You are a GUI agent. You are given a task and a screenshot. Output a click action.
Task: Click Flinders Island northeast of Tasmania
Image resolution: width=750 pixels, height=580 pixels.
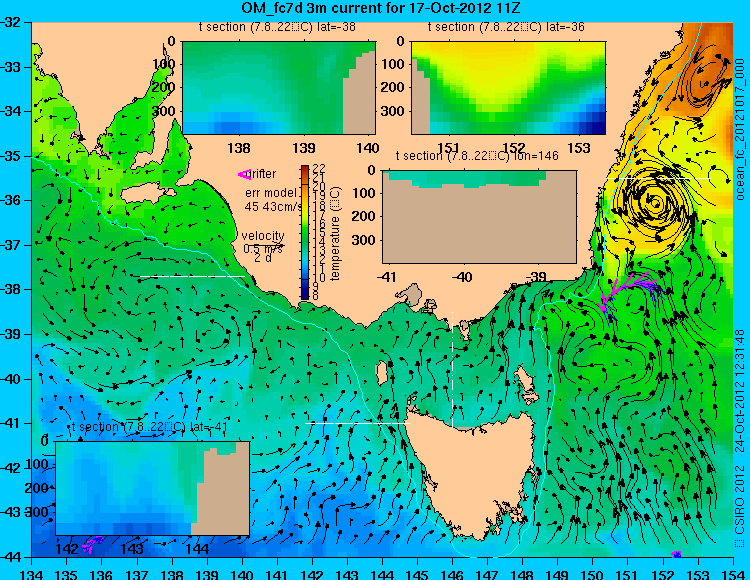coord(525,382)
